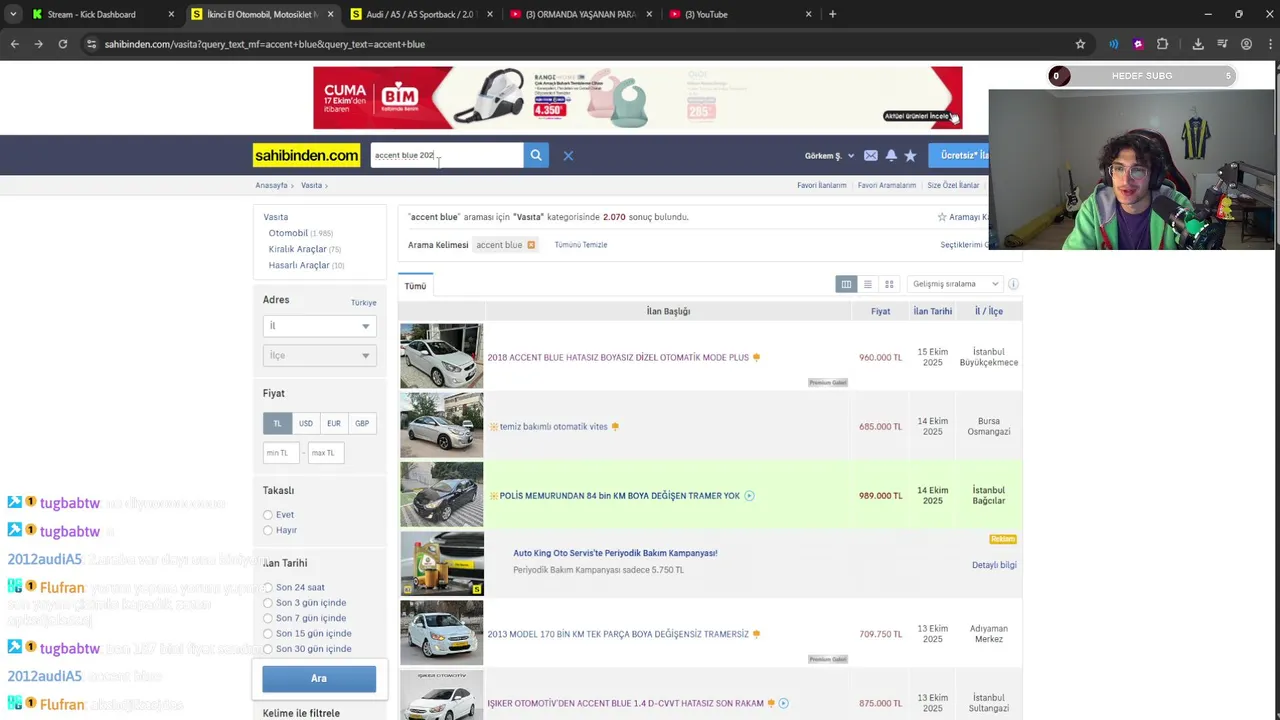Click the sorting info icon

(1013, 284)
